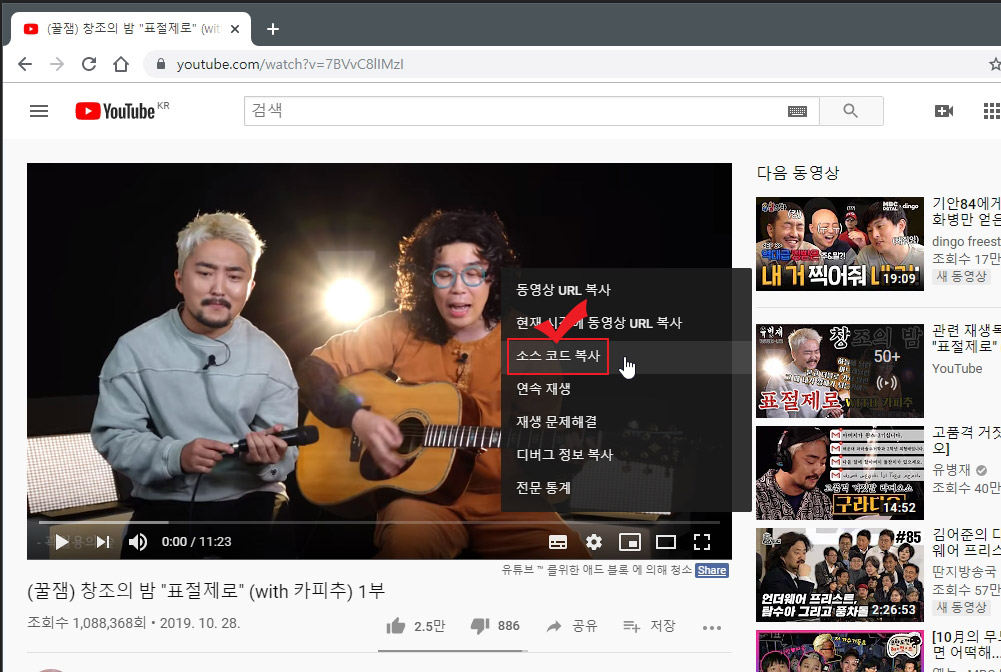
Task: Mute the video volume
Action: coord(138,542)
